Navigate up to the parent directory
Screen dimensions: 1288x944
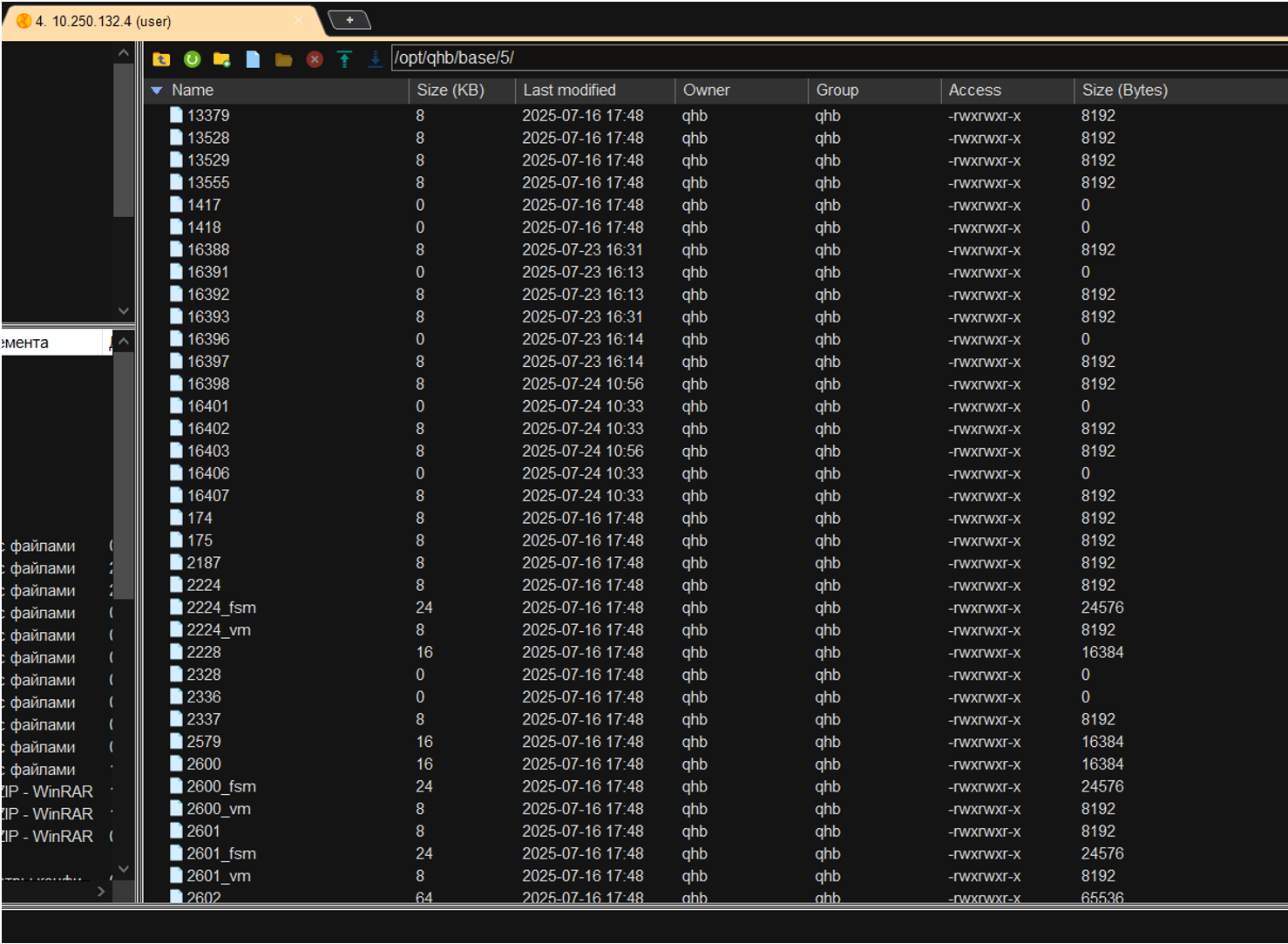coord(161,58)
